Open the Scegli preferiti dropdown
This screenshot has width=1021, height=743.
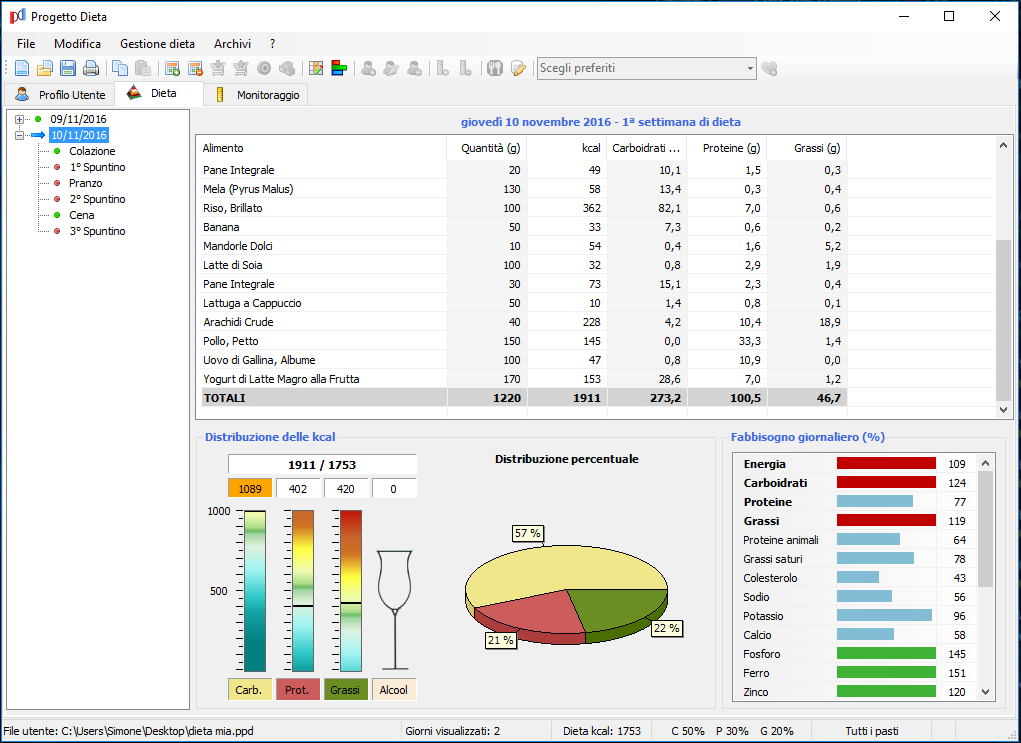tap(749, 68)
